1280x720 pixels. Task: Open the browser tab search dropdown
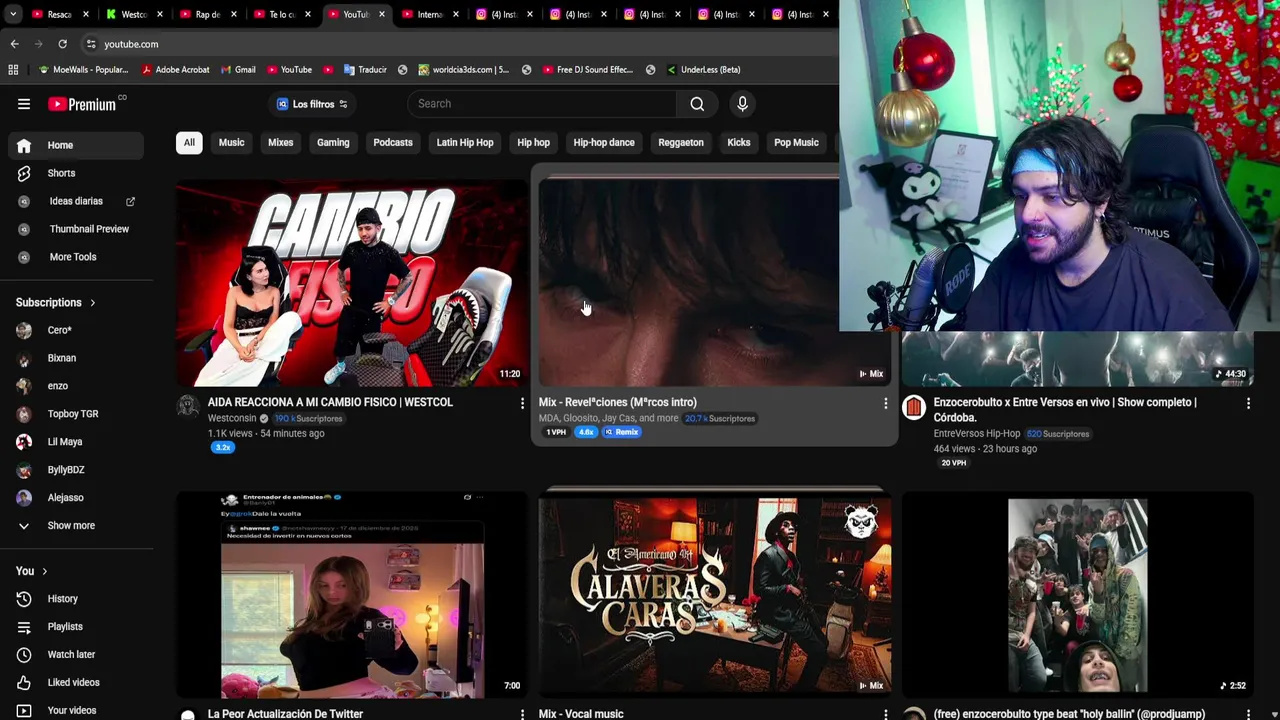13,15
